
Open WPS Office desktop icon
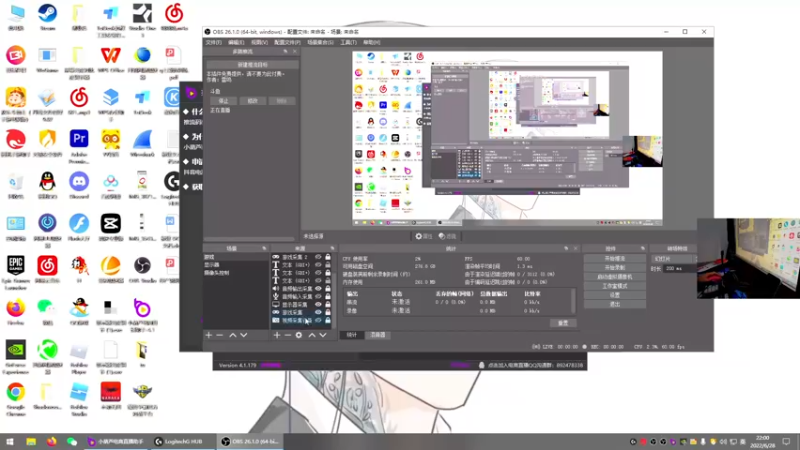pos(111,59)
